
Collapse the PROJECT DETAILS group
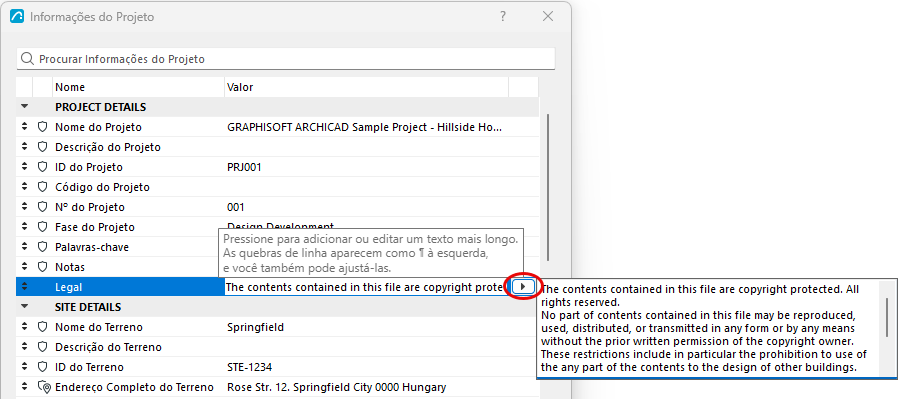[x=24, y=107]
